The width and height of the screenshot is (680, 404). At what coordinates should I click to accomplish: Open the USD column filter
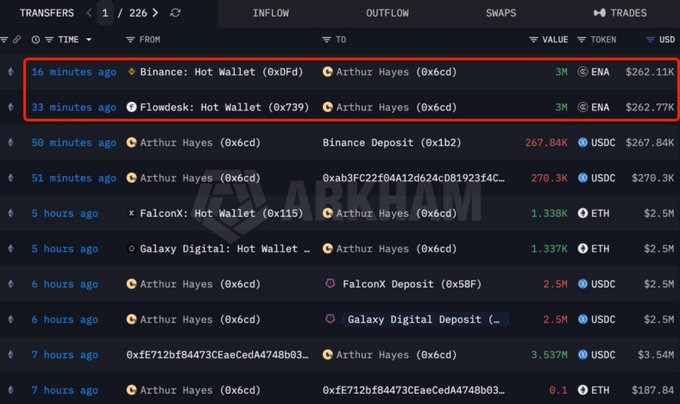650,39
